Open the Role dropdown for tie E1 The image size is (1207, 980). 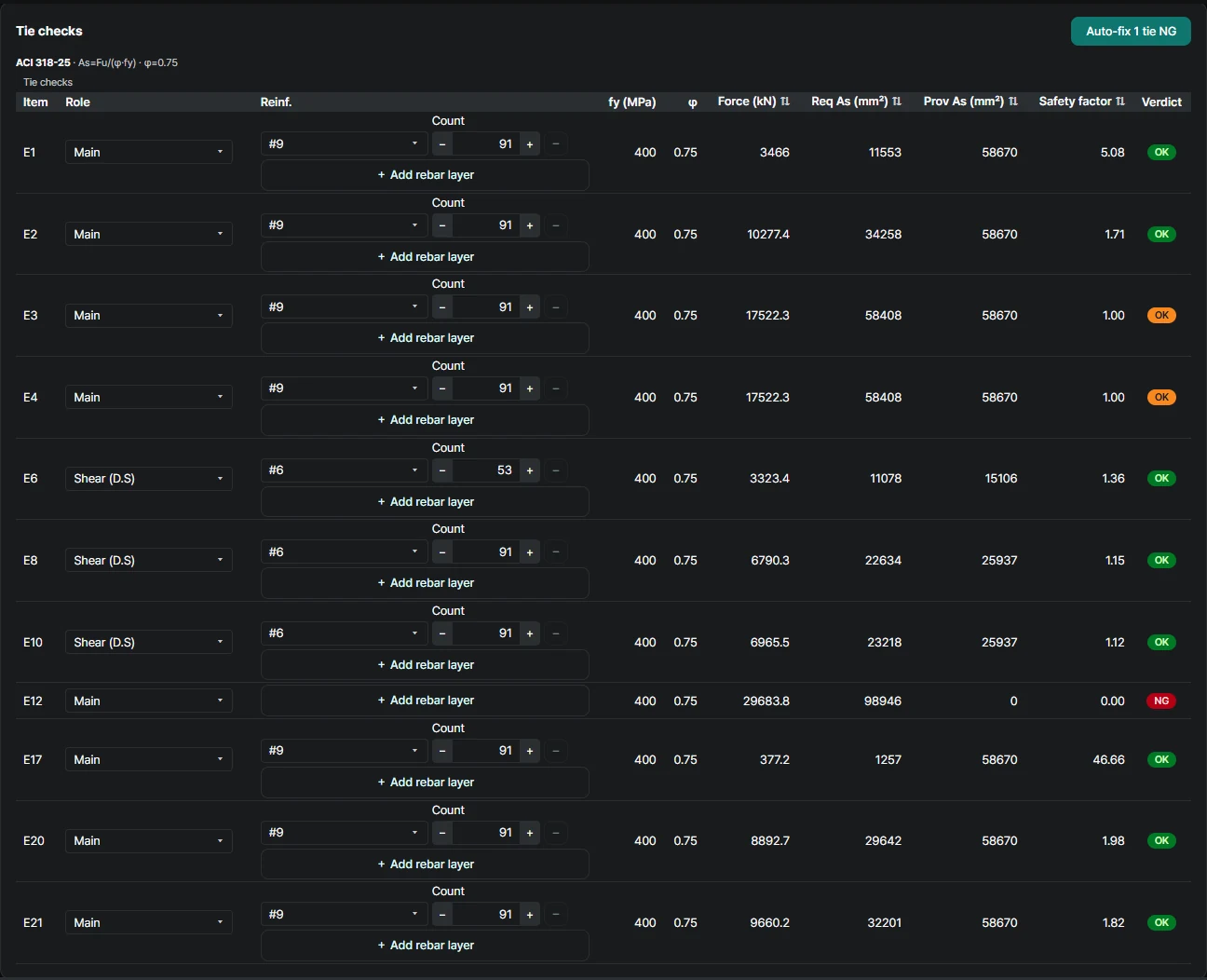[x=148, y=153]
